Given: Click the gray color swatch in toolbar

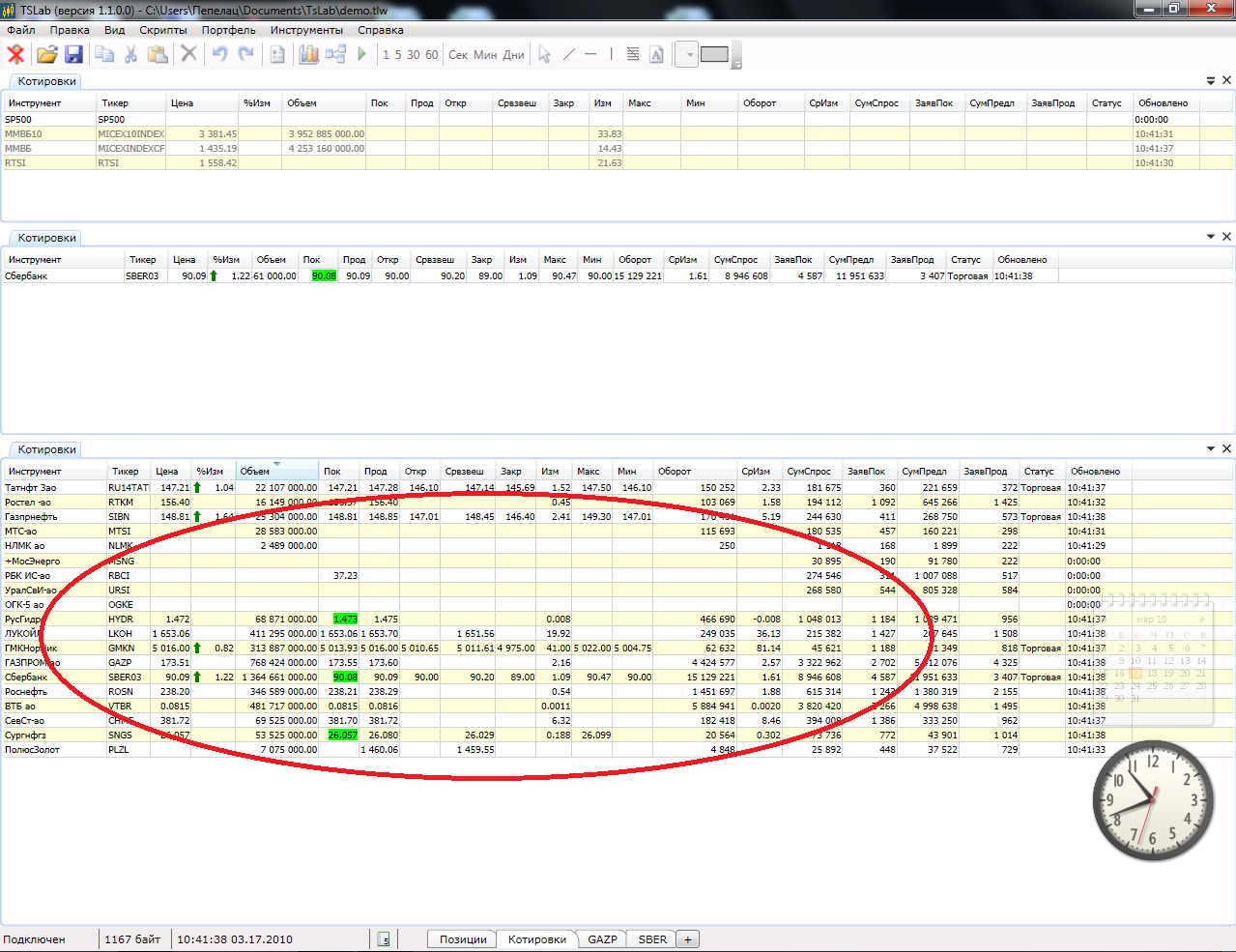Looking at the screenshot, I should tap(714, 54).
